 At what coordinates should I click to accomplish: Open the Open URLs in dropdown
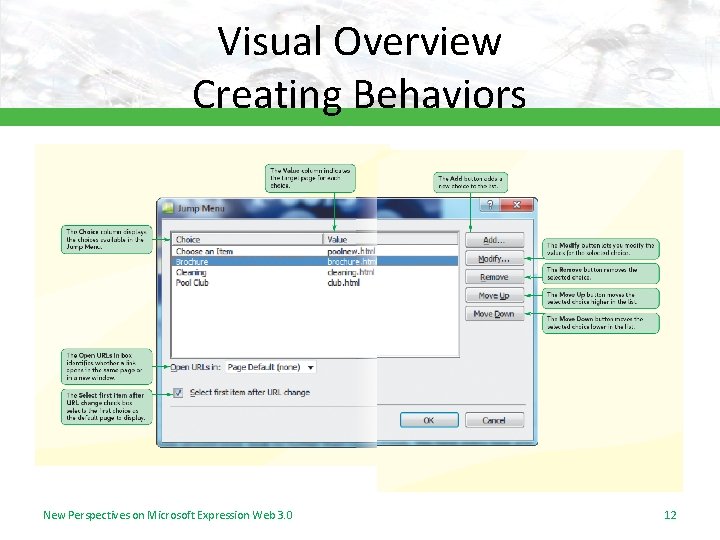tap(271, 367)
